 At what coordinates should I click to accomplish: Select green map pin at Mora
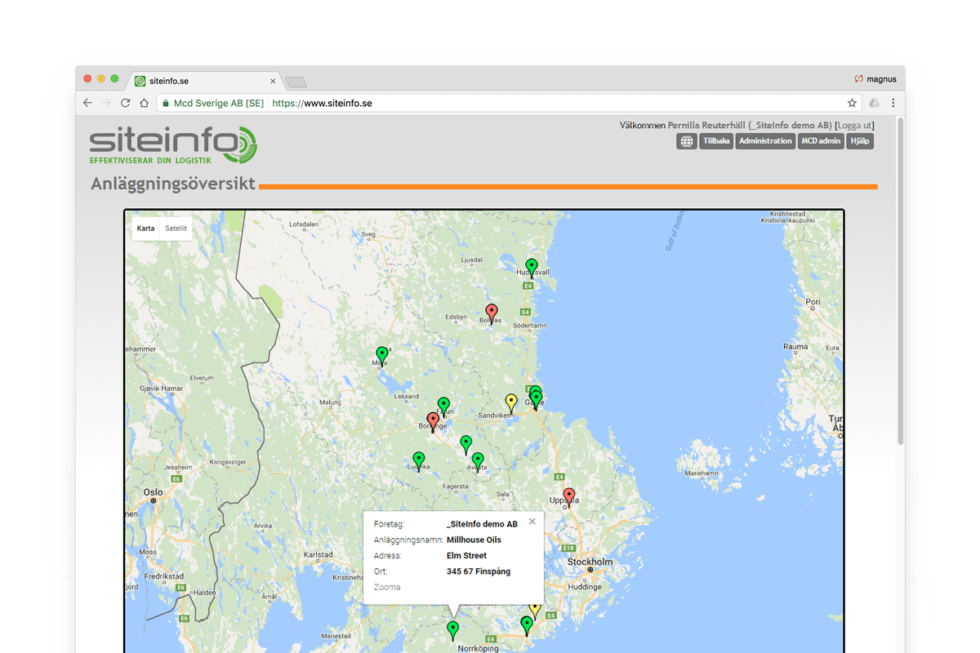(382, 356)
